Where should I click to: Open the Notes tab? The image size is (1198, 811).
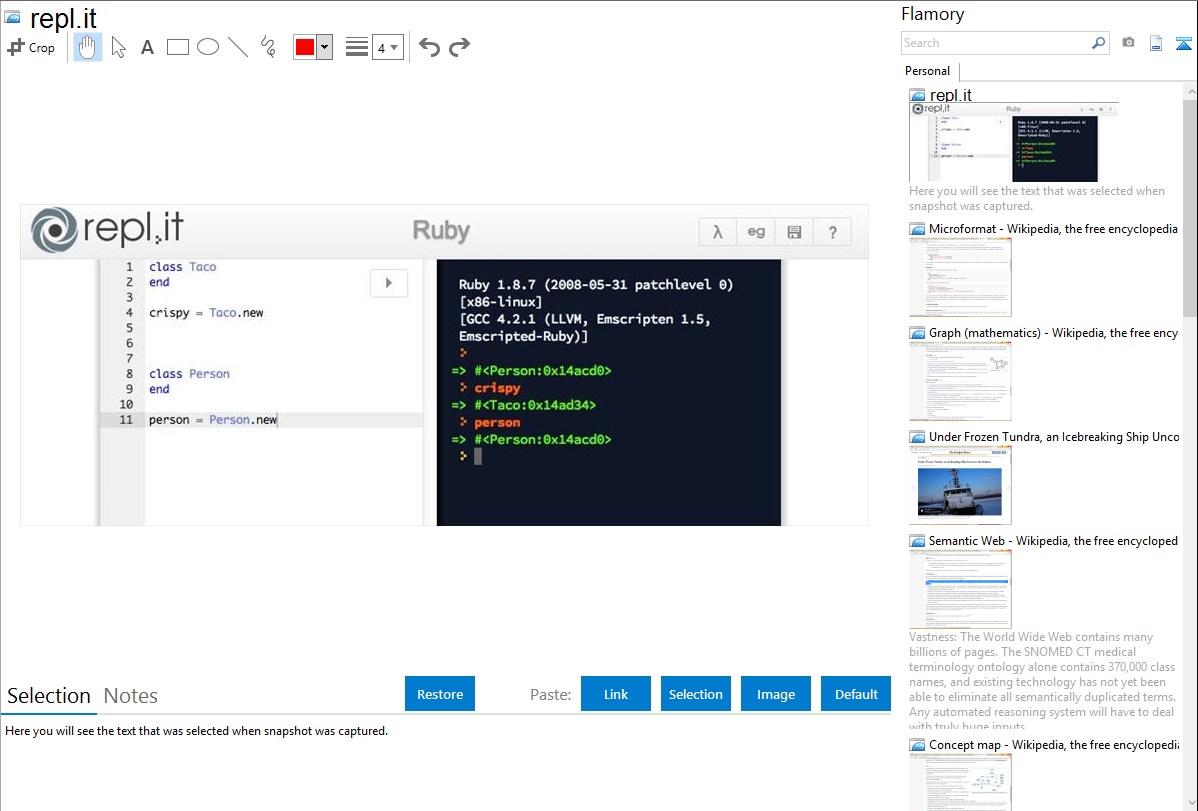(131, 696)
